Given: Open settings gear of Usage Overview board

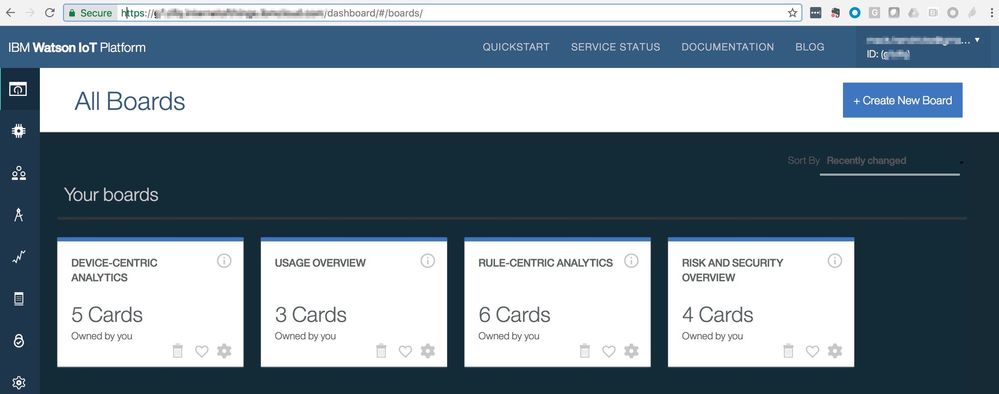Looking at the screenshot, I should (x=428, y=351).
